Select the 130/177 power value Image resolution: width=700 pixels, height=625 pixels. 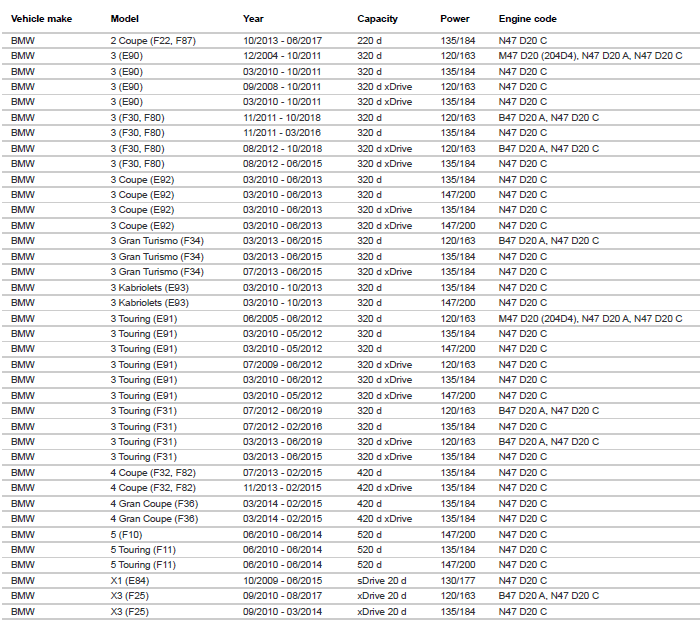pos(457,581)
